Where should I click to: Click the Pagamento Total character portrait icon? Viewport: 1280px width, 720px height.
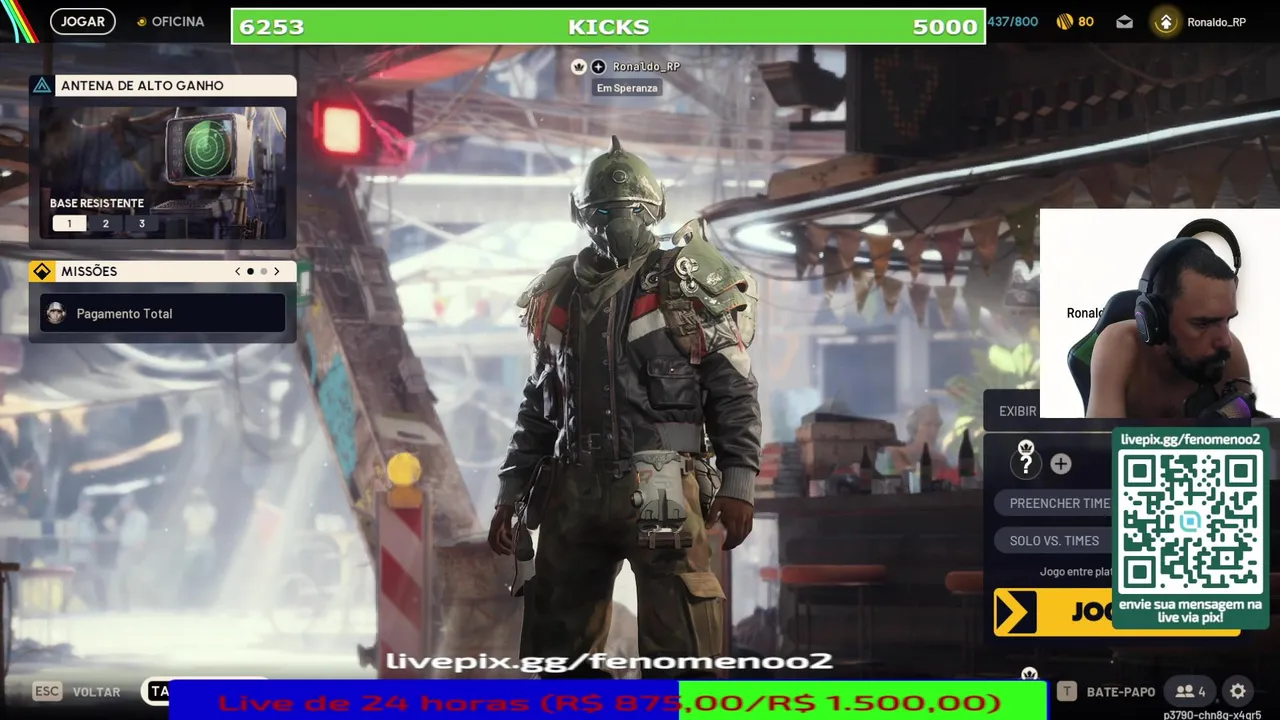tap(57, 313)
